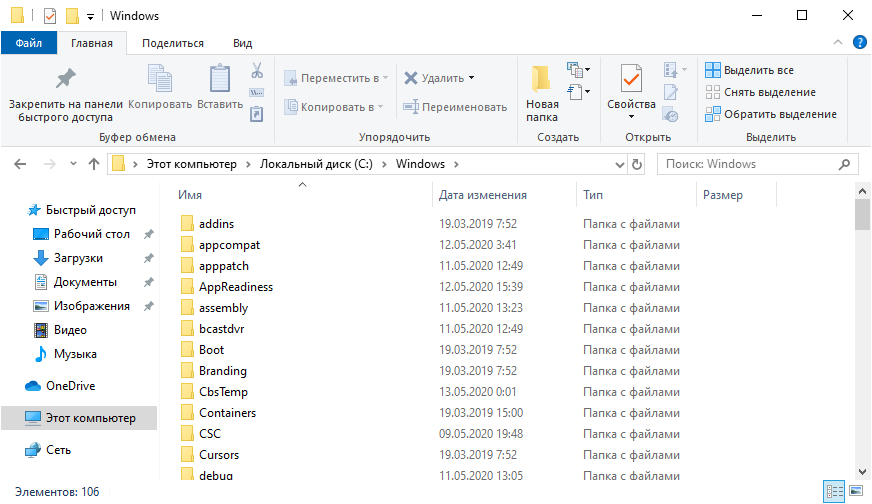Screen dimensions: 872x504
Task: Click the Cut scissors icon
Action: pos(256,71)
